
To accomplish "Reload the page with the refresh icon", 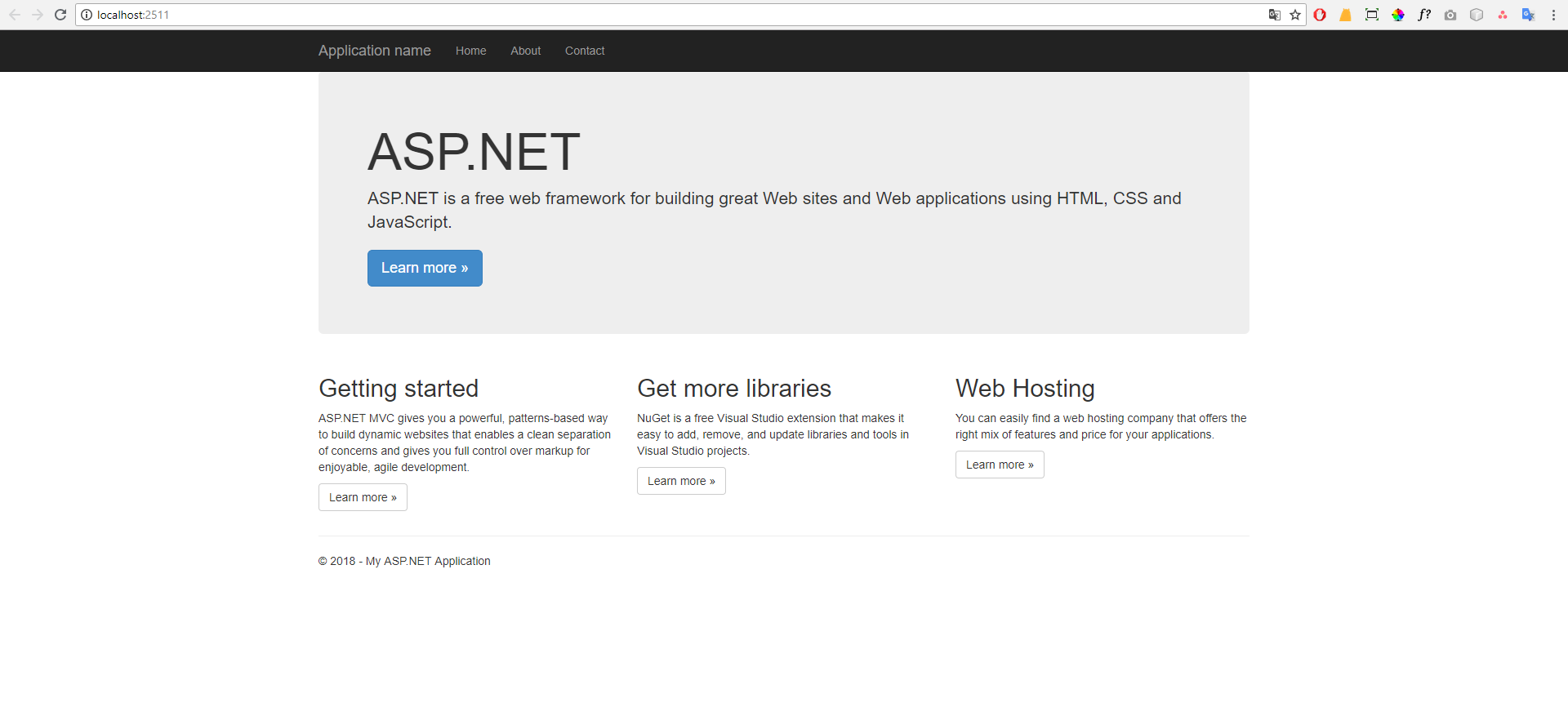I will [x=60, y=15].
